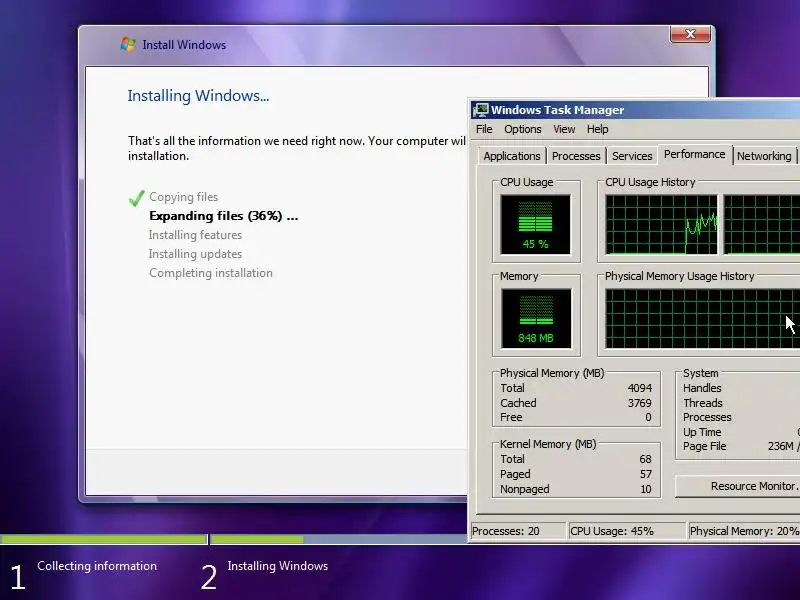Click Kernel Memory Total value 68
Viewport: 800px width, 600px height.
[x=645, y=459]
